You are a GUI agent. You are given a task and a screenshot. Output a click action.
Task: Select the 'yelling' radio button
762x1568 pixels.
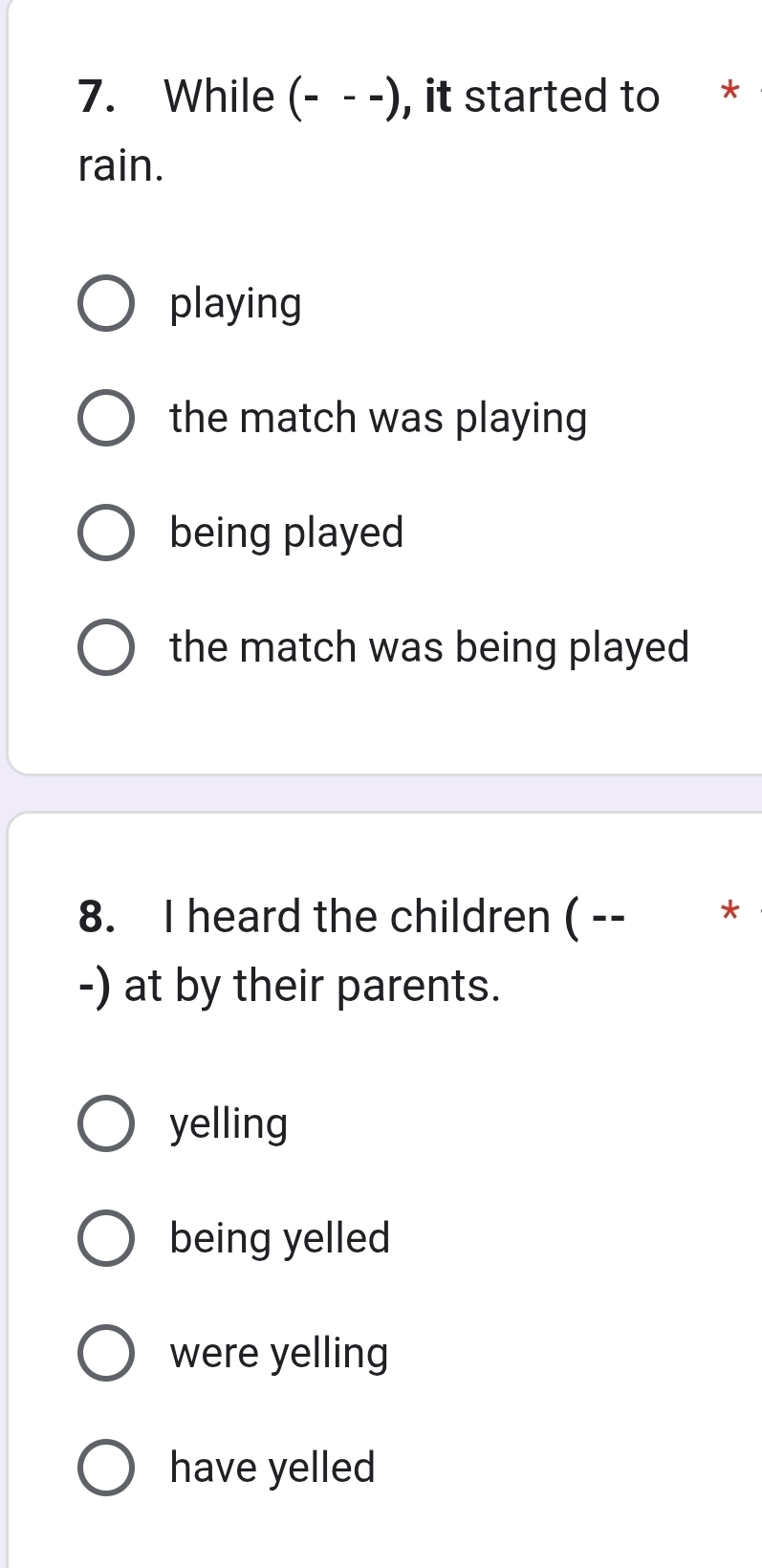[x=105, y=1123]
